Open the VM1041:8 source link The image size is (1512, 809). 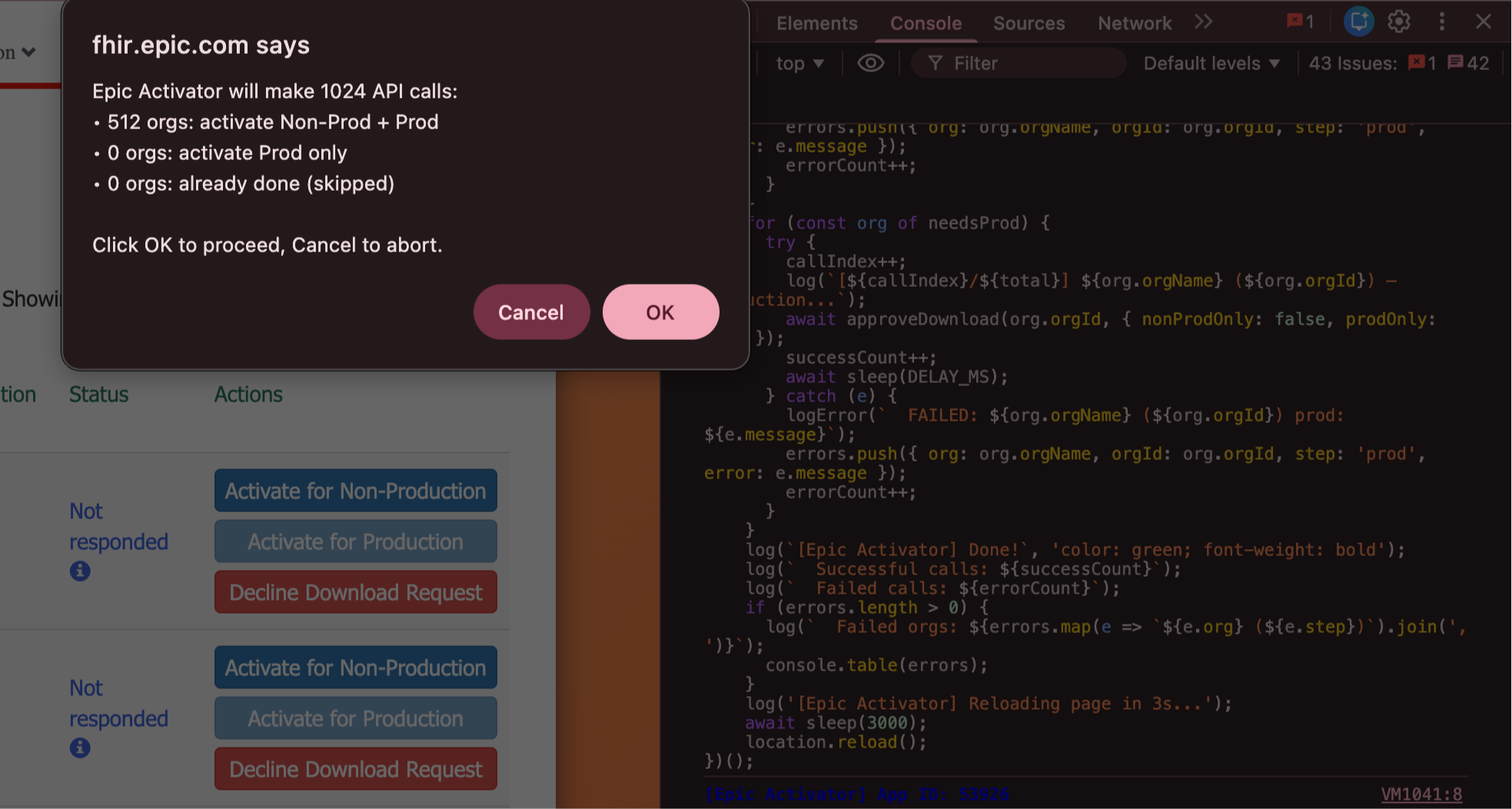(x=1421, y=794)
